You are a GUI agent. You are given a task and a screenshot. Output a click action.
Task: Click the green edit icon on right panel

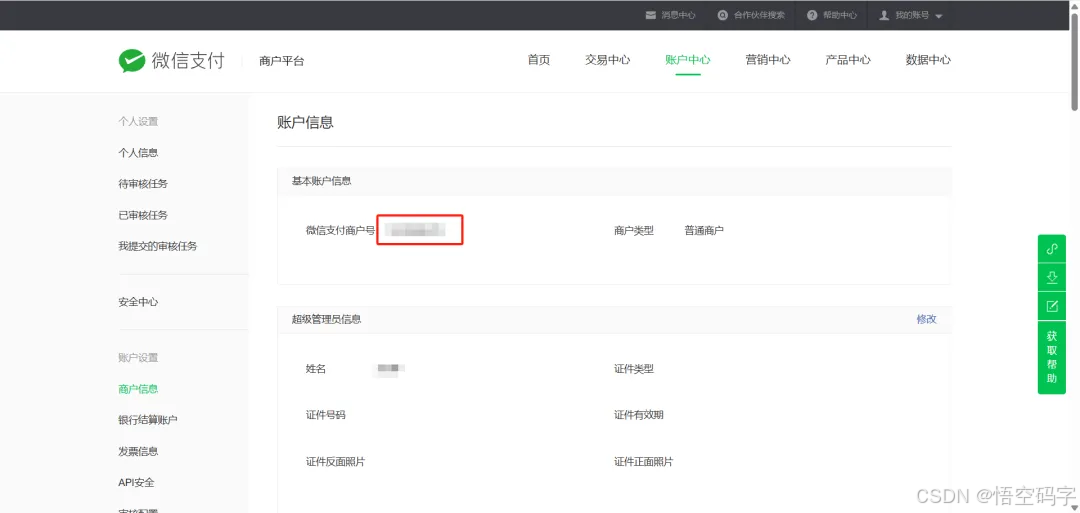pyautogui.click(x=1052, y=306)
